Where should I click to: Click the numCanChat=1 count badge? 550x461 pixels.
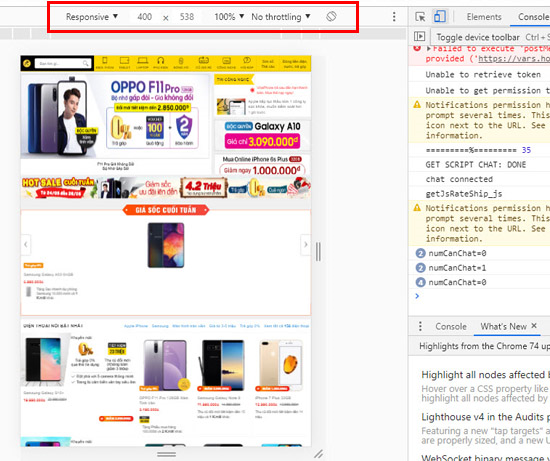point(420,268)
